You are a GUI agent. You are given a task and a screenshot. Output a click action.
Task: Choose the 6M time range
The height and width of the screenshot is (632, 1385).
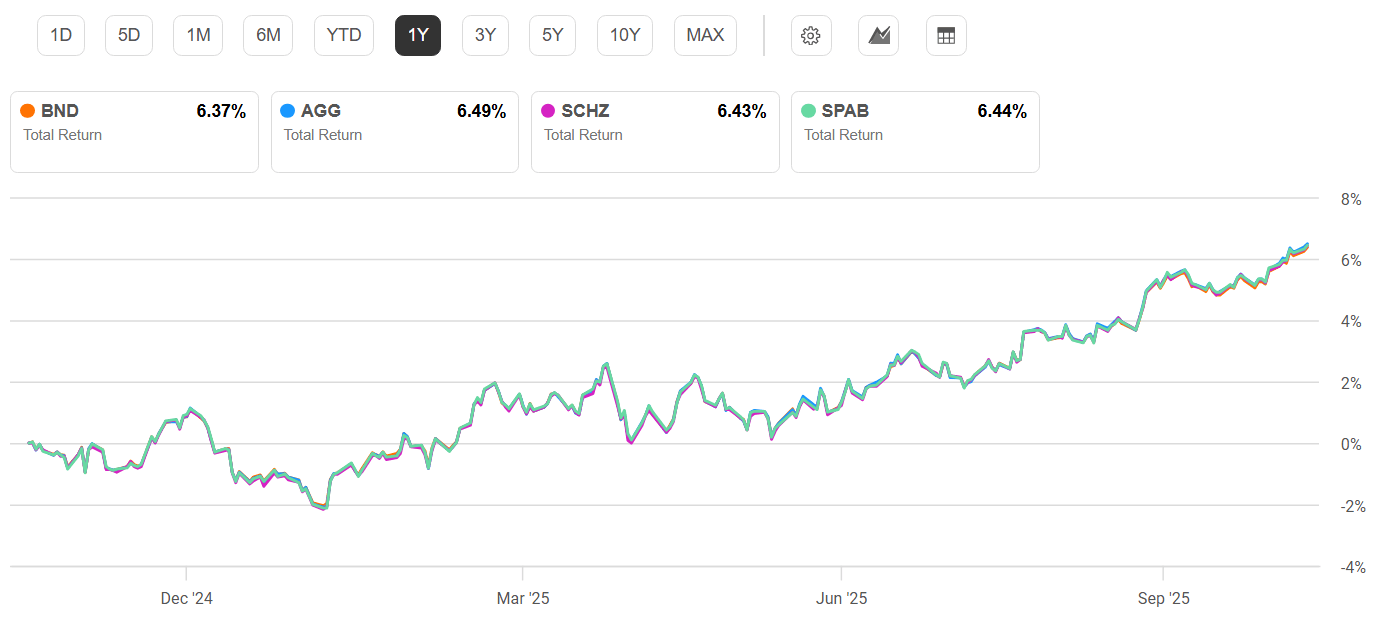pos(268,36)
